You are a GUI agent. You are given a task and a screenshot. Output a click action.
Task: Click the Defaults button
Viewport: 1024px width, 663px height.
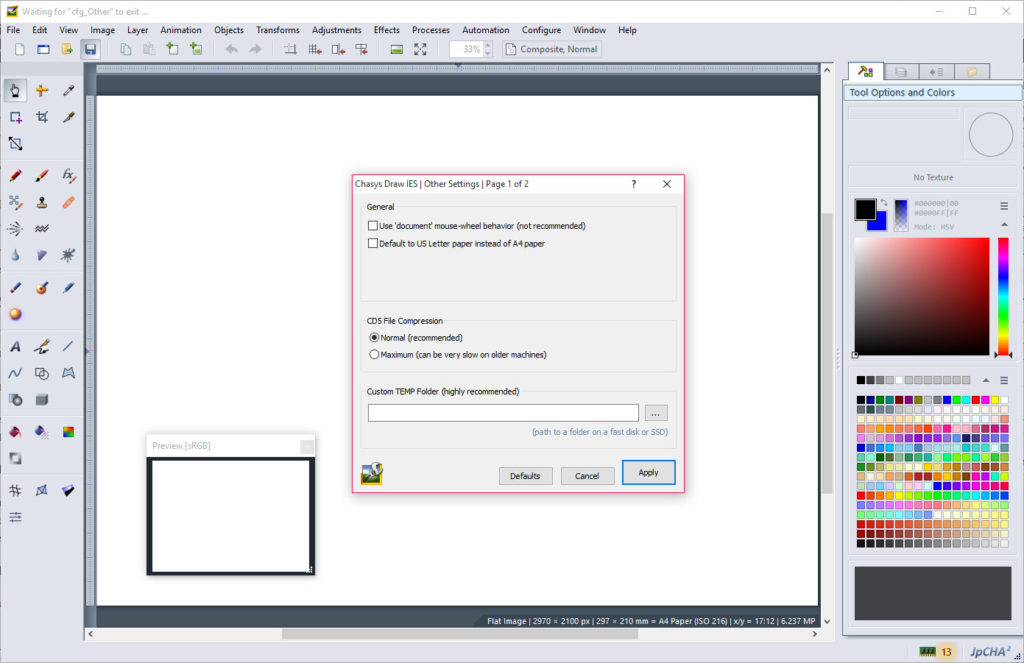tap(525, 476)
